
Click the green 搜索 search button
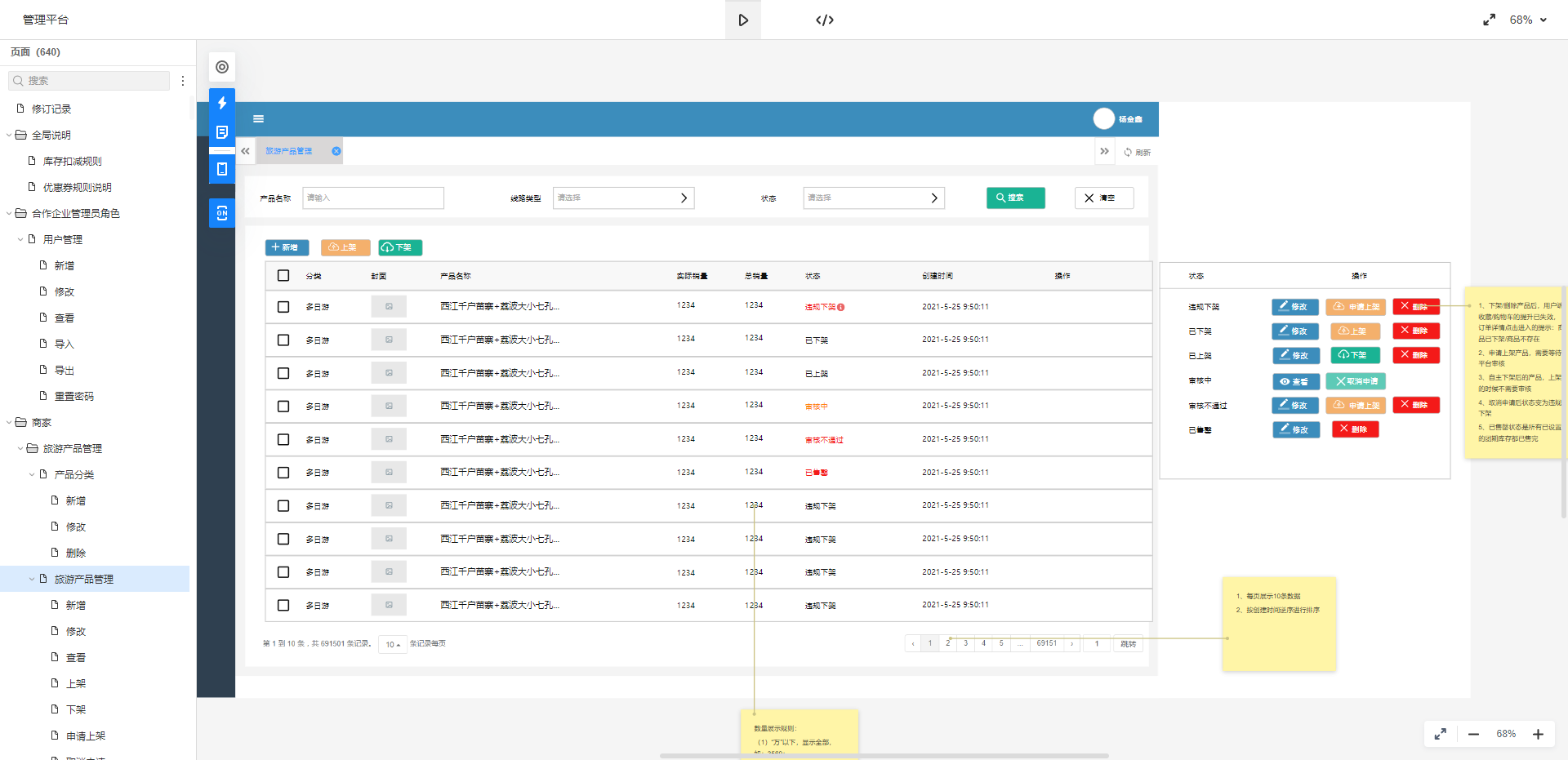click(x=1016, y=198)
